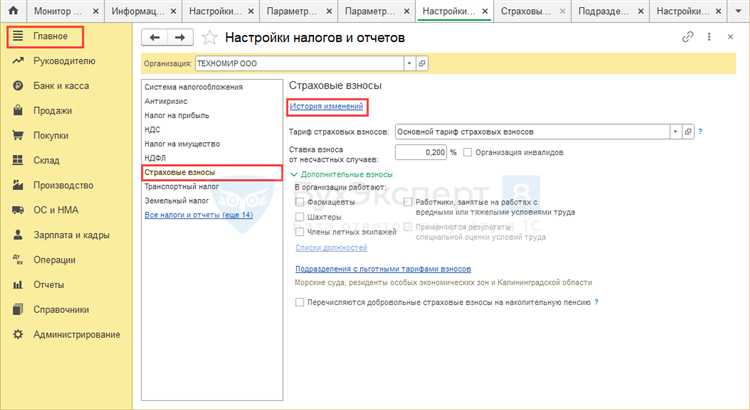
Task: Open the Тариф страховых взносов dropdown arrow
Action: (x=675, y=132)
